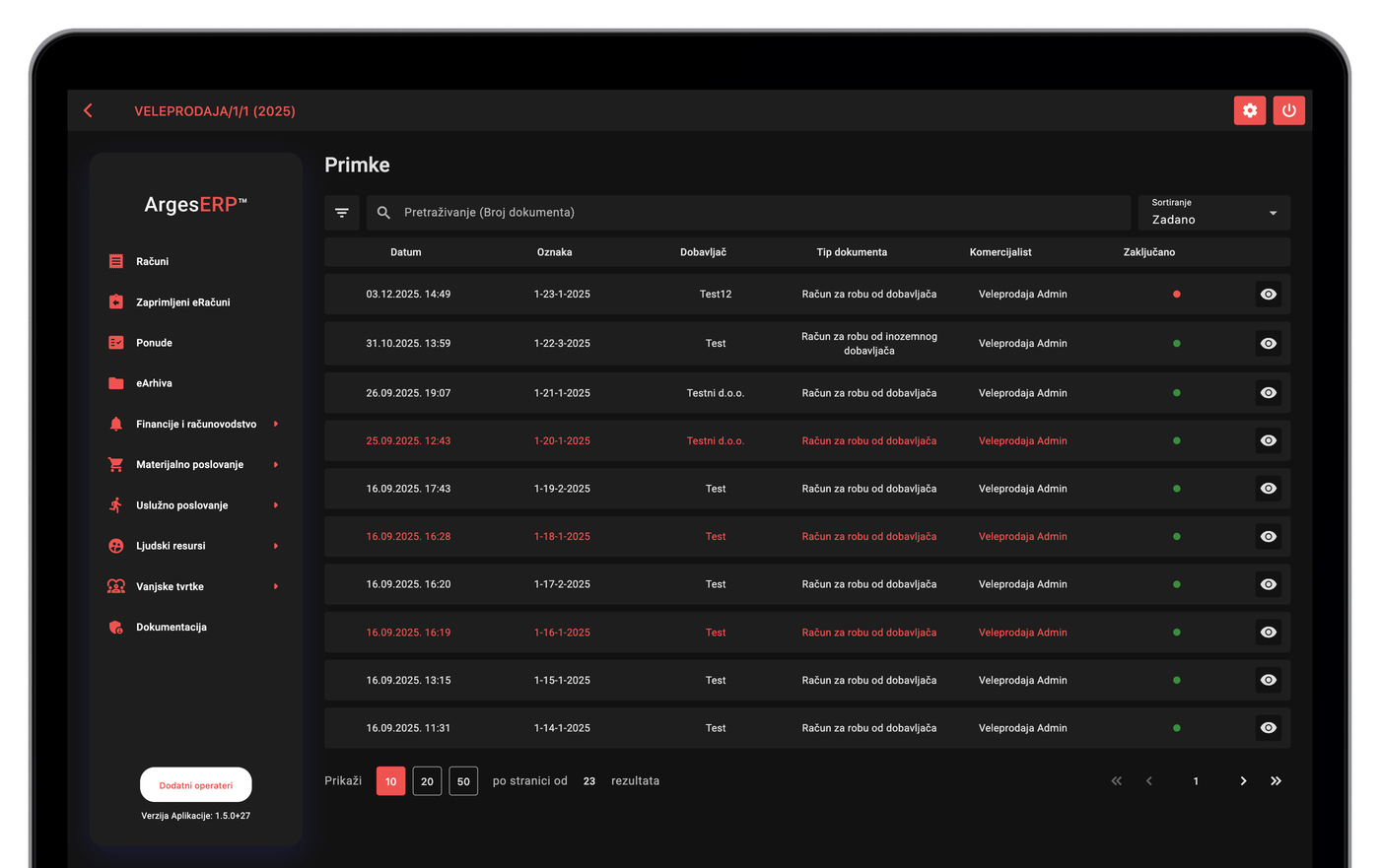Screen dimensions: 1380x868
Task: View document 1-23-1-2025 via eye icon
Action: [x=1268, y=295]
